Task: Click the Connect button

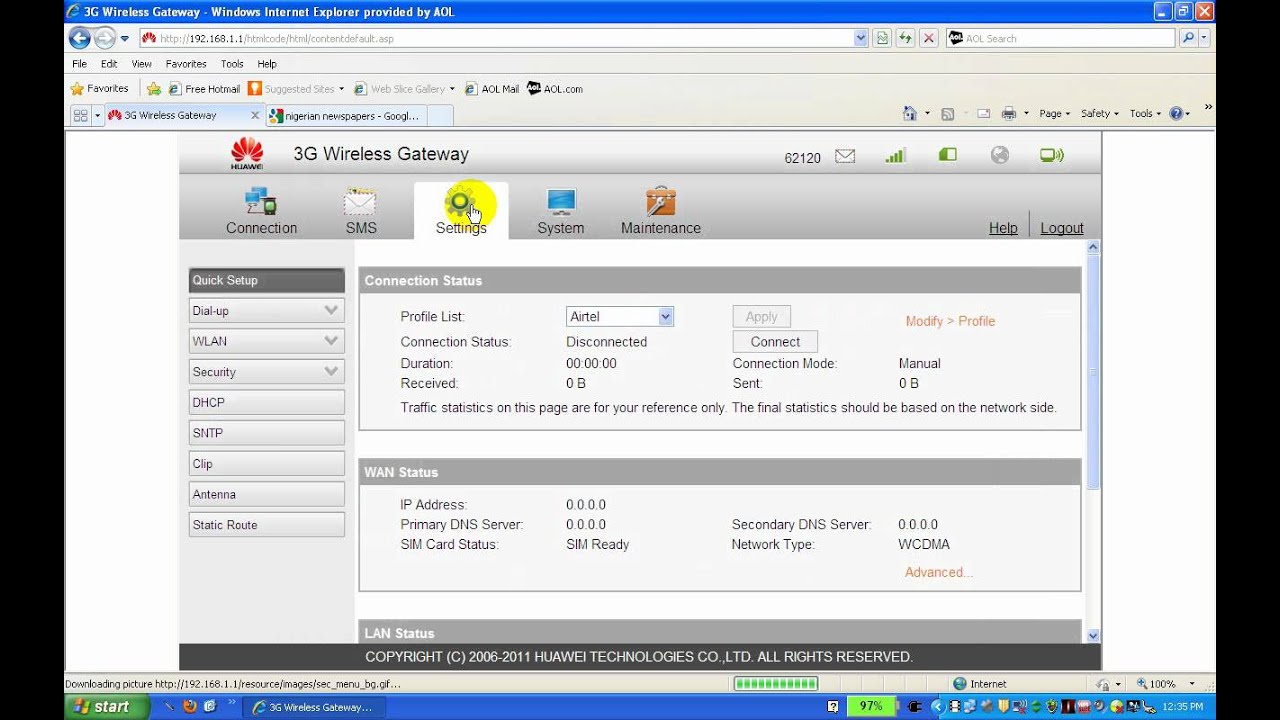Action: pos(775,342)
